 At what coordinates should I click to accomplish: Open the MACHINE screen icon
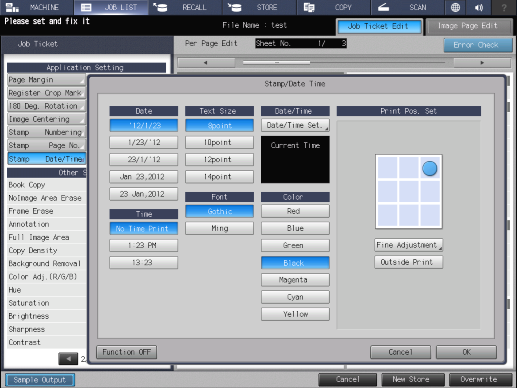[x=12, y=7]
